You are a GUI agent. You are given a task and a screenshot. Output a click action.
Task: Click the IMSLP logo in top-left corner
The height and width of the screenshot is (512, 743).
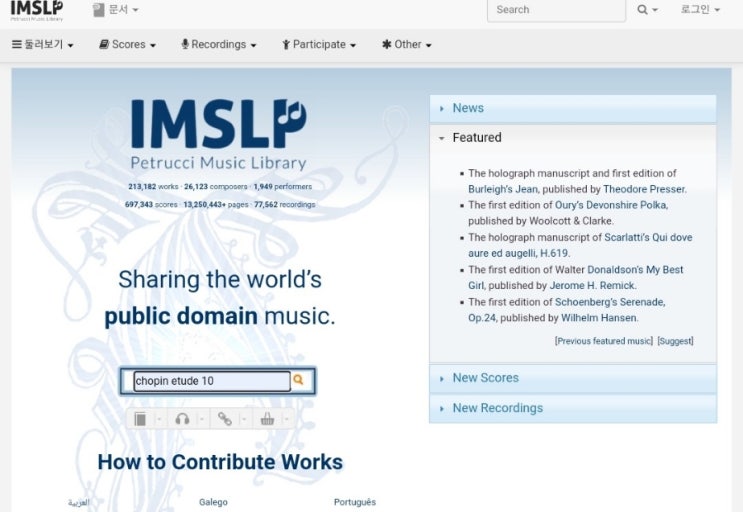coord(37,10)
